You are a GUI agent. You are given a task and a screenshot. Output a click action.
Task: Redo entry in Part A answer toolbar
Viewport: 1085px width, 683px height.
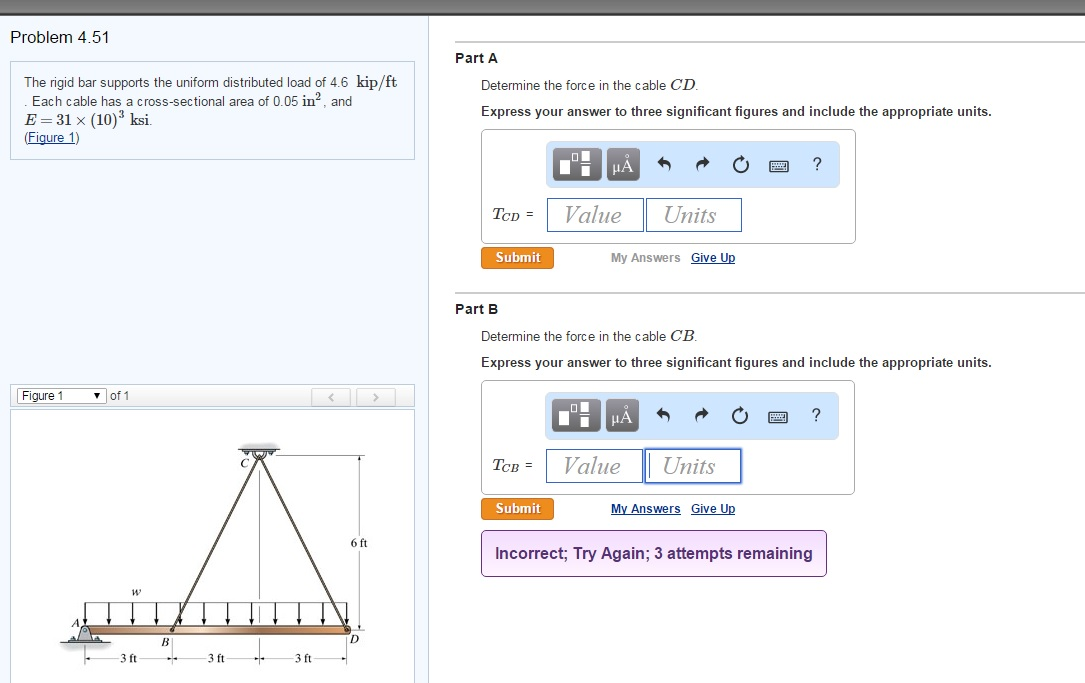point(702,166)
